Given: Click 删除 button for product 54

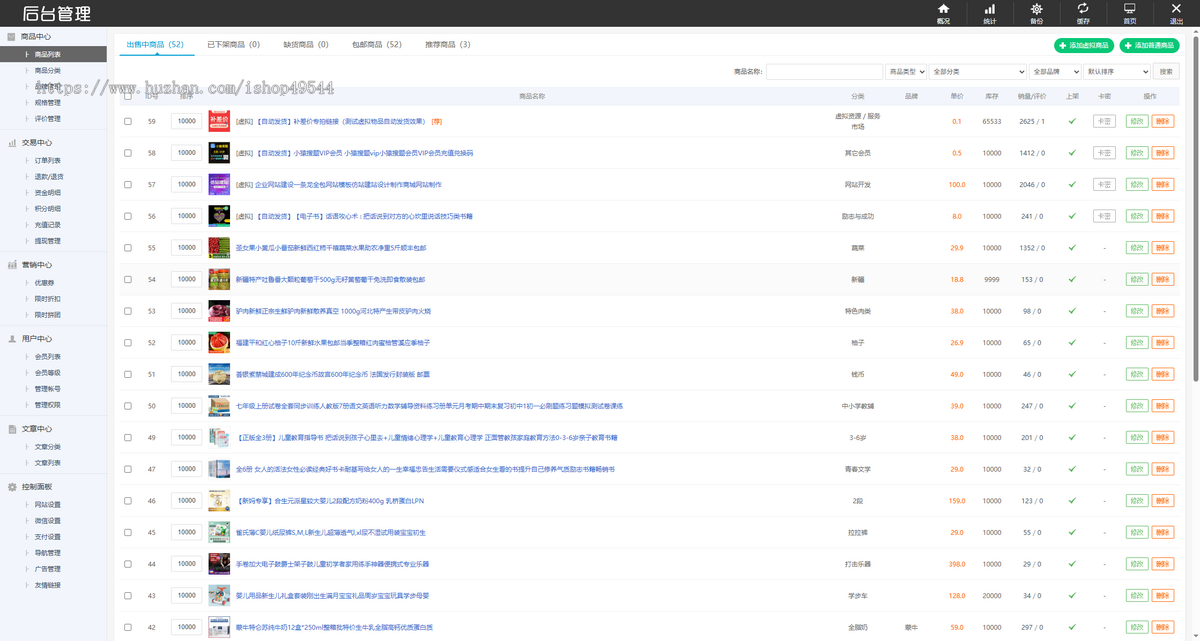Looking at the screenshot, I should click(x=1162, y=279).
